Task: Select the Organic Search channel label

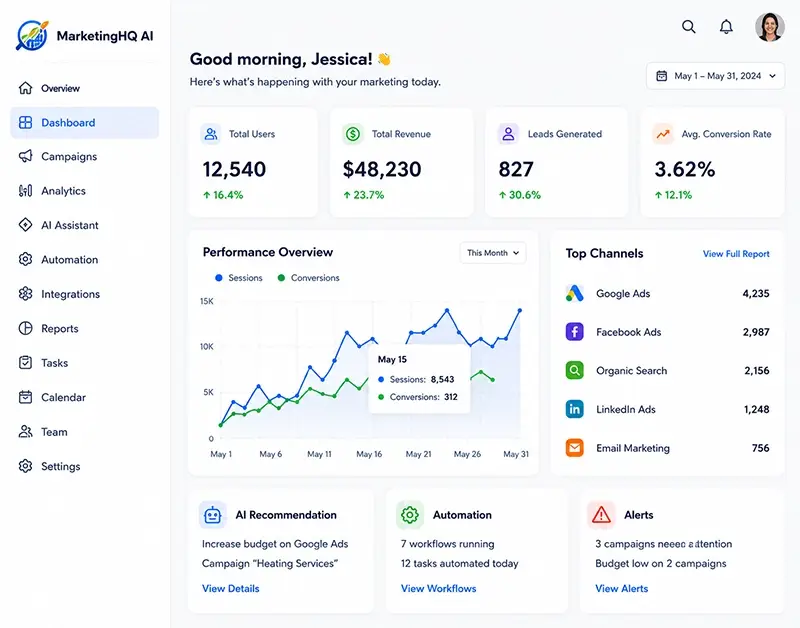Action: [x=632, y=370]
